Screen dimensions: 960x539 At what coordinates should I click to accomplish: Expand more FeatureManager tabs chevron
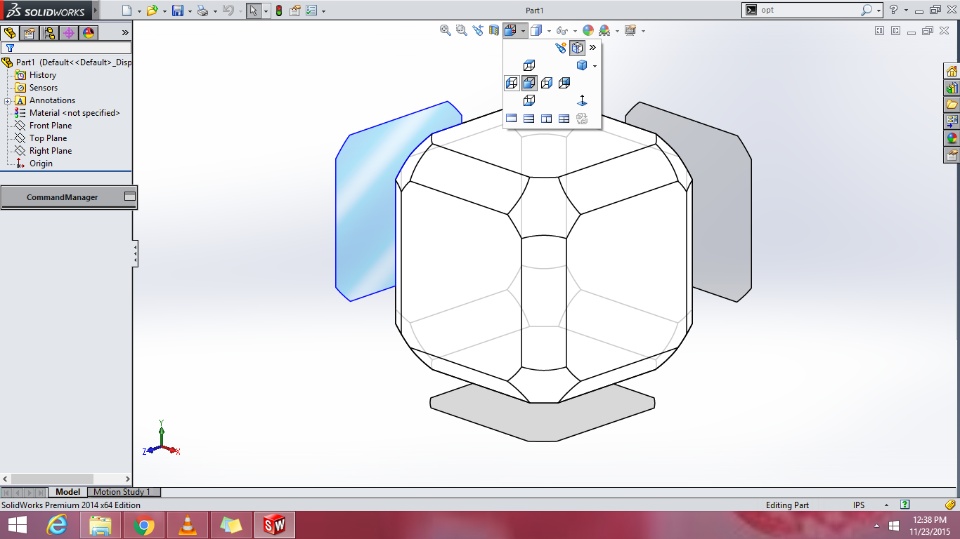(x=125, y=32)
